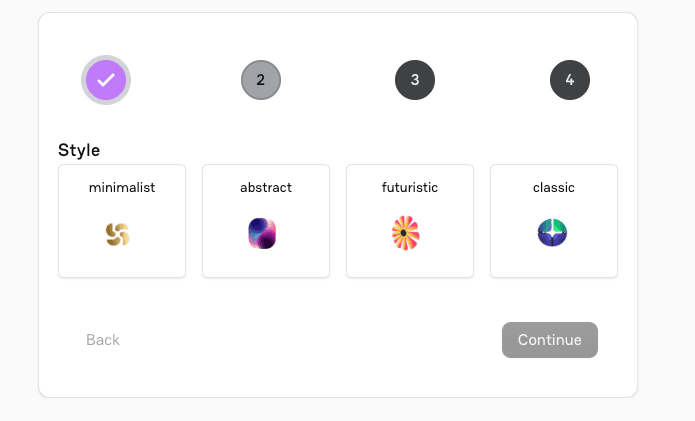Click the green and blue classic icon
The width and height of the screenshot is (695, 421).
(x=552, y=233)
